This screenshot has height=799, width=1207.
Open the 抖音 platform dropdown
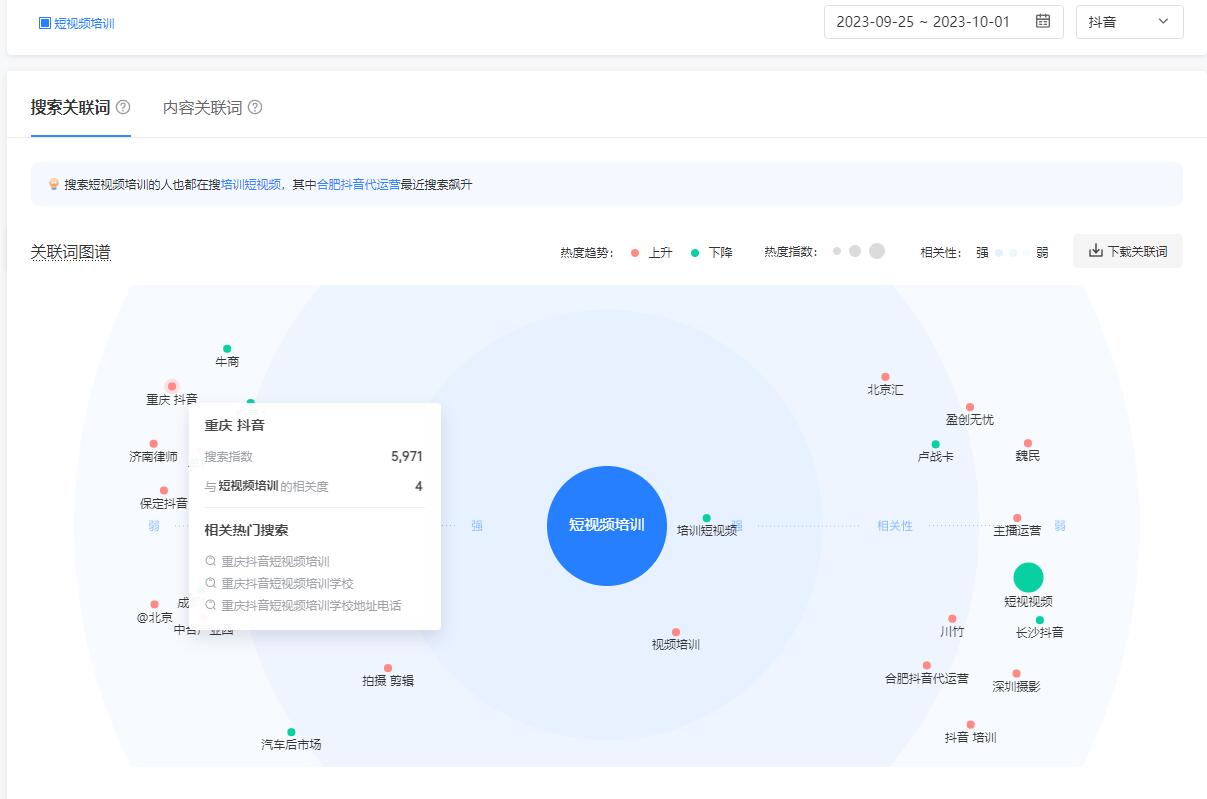coord(1129,22)
